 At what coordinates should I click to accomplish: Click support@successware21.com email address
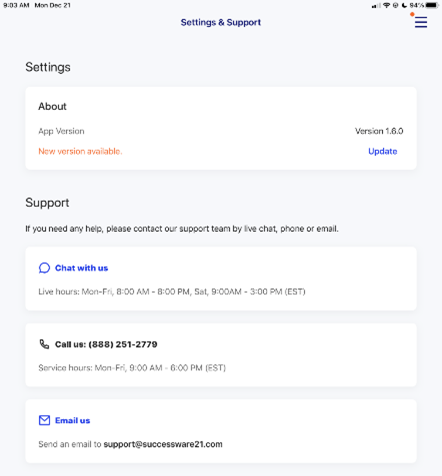pyautogui.click(x=163, y=444)
